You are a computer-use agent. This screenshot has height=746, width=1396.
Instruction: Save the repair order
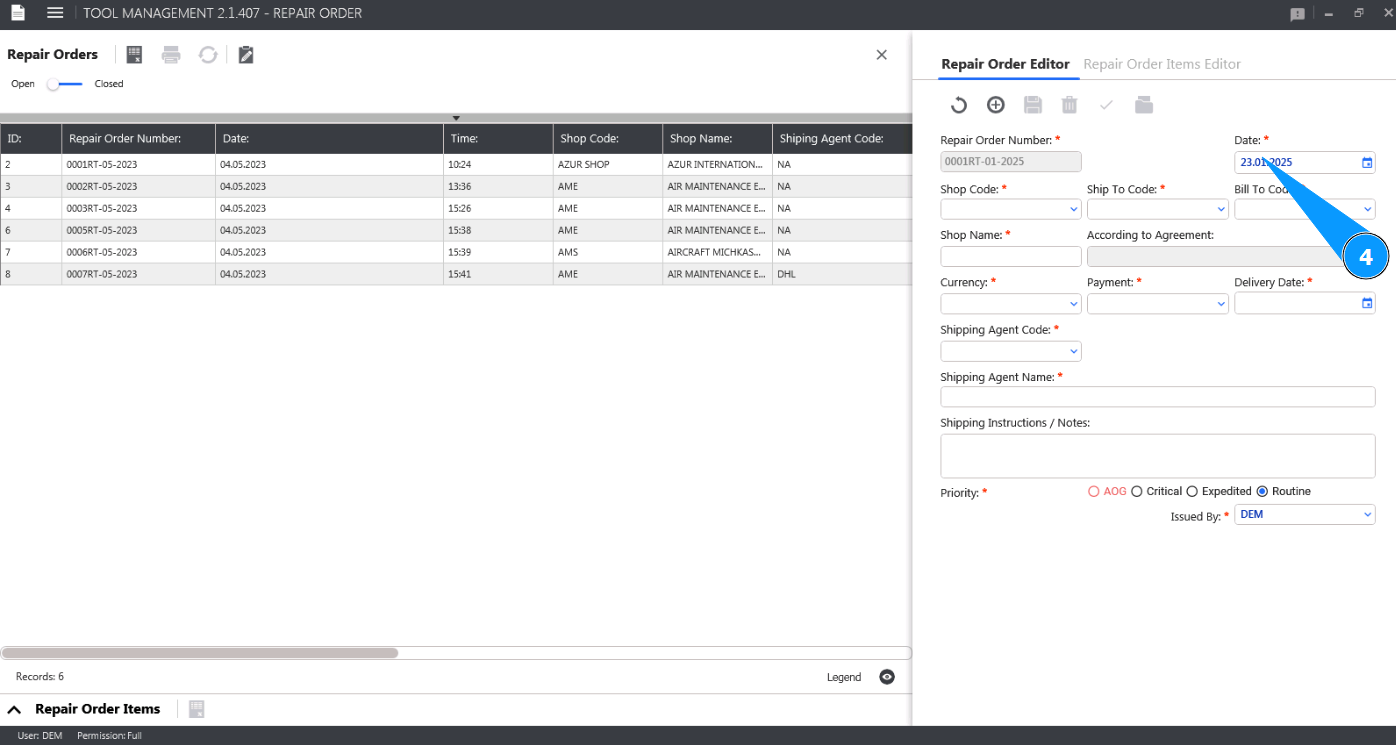[1033, 105]
